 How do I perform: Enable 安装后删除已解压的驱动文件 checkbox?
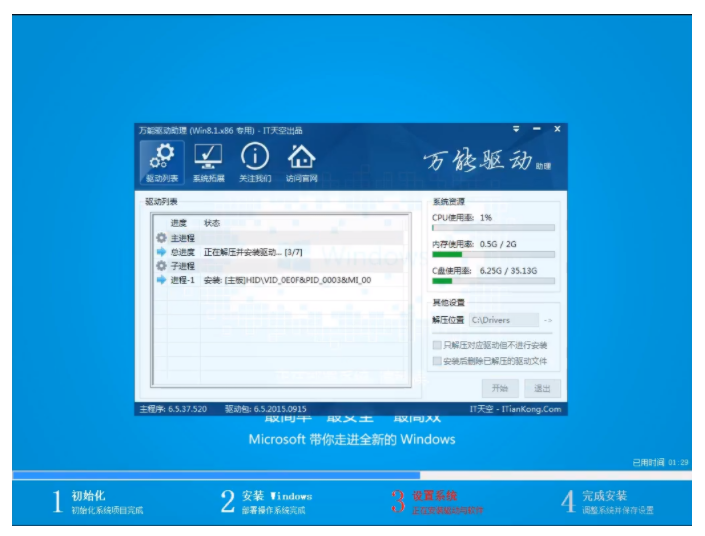click(x=437, y=361)
